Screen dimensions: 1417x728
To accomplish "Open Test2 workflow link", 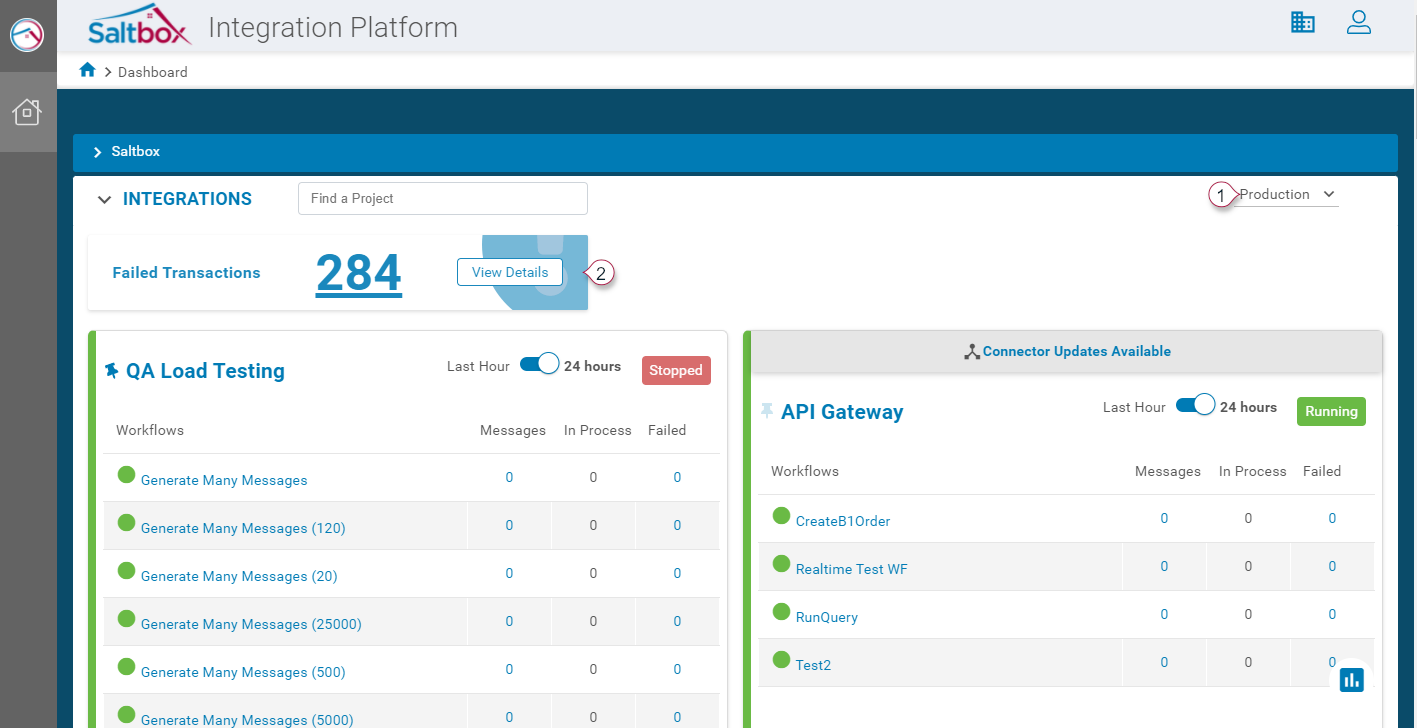I will pos(813,665).
